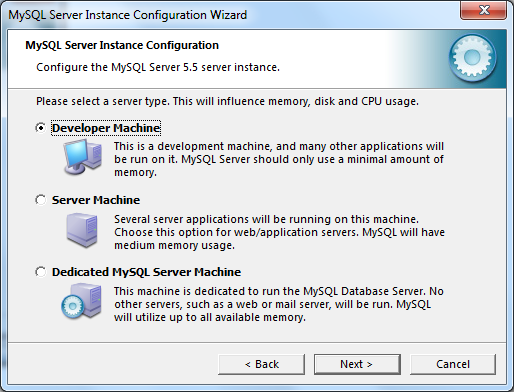Screen dimensions: 514x392
Task: Proceed with the Next button
Action: tap(357, 364)
